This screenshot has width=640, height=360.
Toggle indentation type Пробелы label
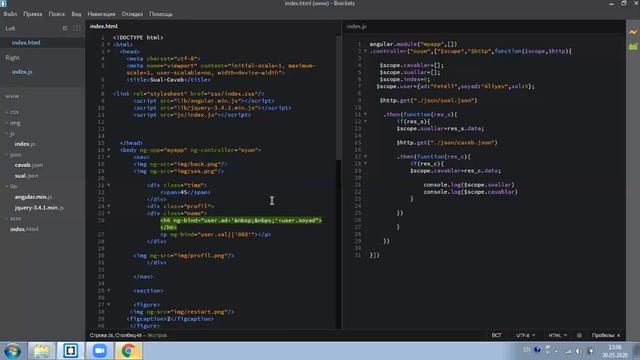pyautogui.click(x=603, y=335)
